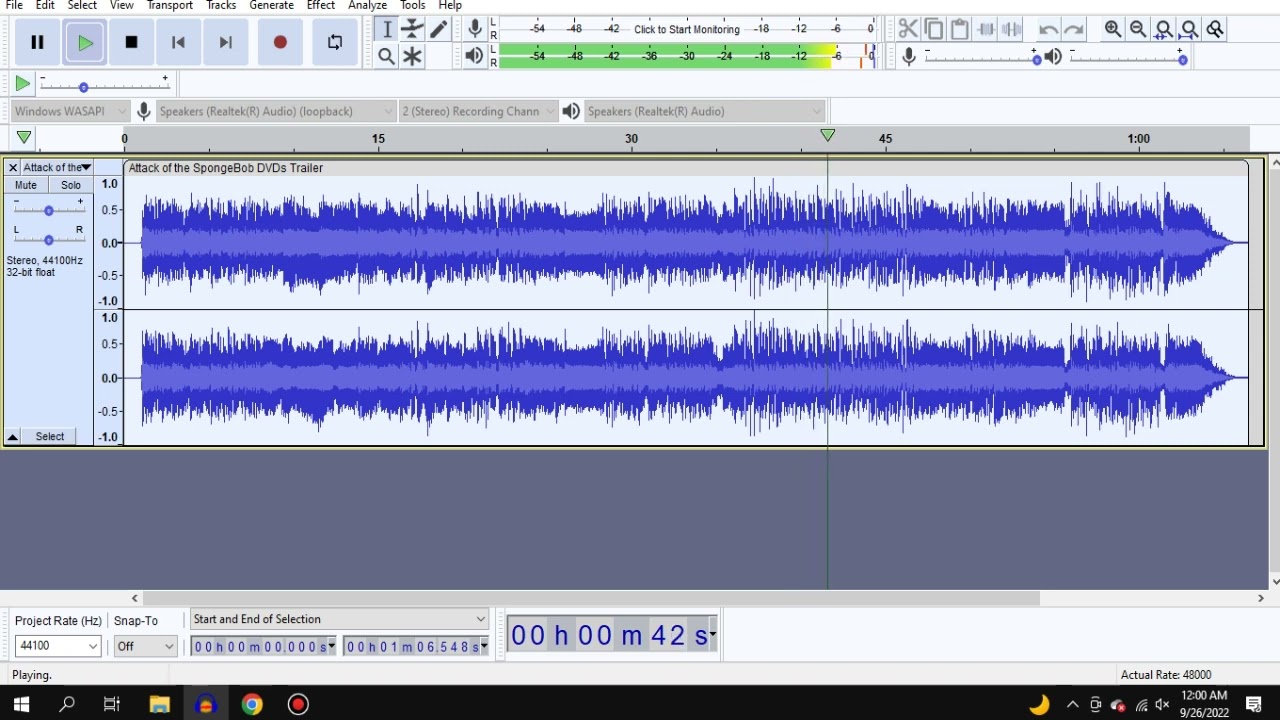Image resolution: width=1280 pixels, height=720 pixels.
Task: Click the selection end time field
Action: point(416,647)
